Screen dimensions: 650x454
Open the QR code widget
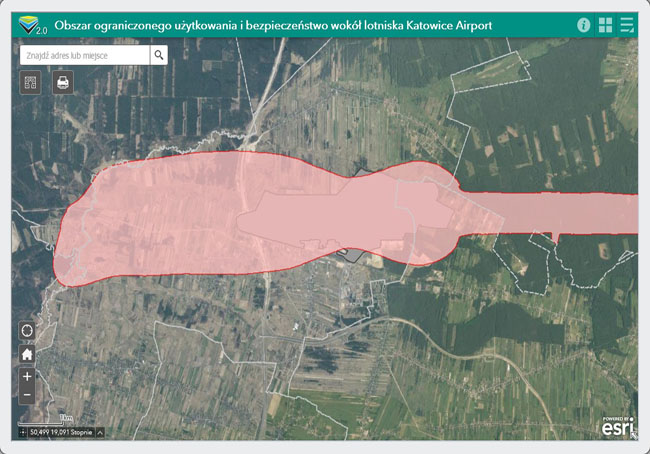tap(30, 83)
